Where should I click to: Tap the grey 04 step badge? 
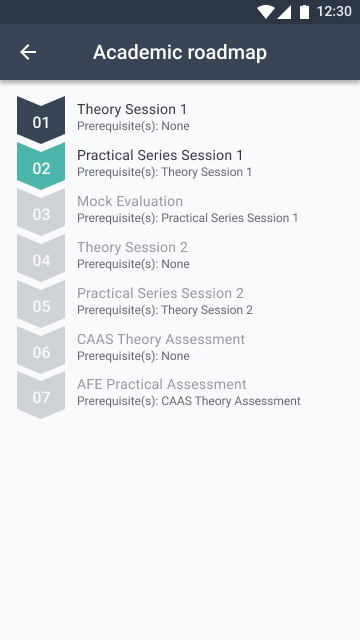tap(41, 258)
